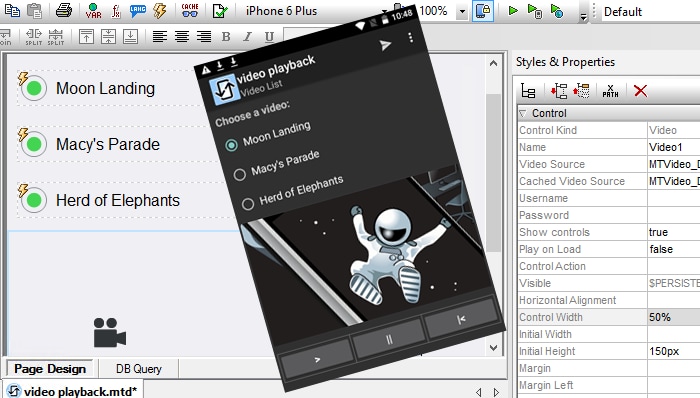Choose Macy's Parade radio on the phone
This screenshot has height=398, width=700.
pyautogui.click(x=239, y=174)
